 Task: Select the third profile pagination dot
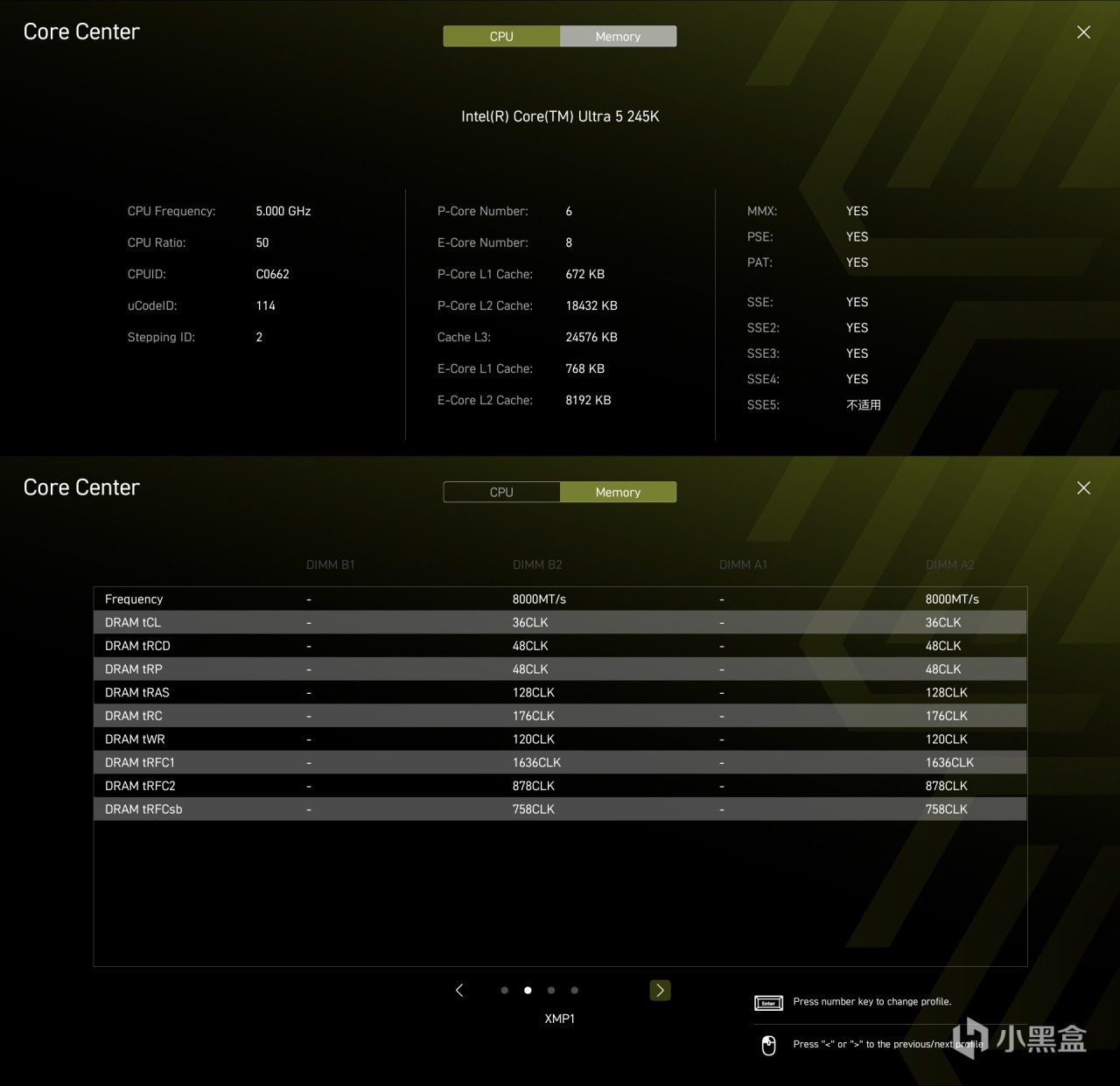click(x=551, y=991)
